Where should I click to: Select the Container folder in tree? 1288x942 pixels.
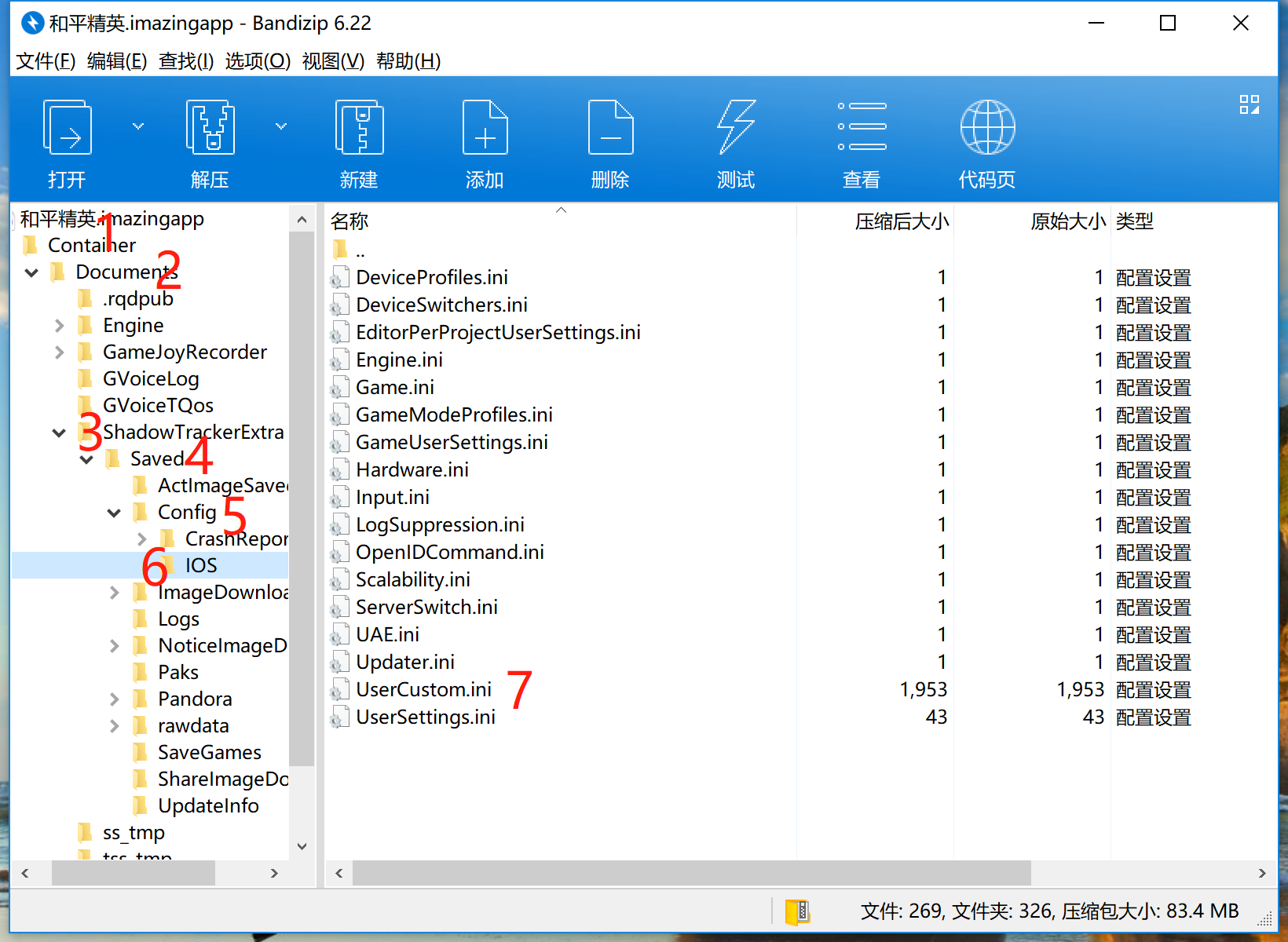tap(91, 246)
